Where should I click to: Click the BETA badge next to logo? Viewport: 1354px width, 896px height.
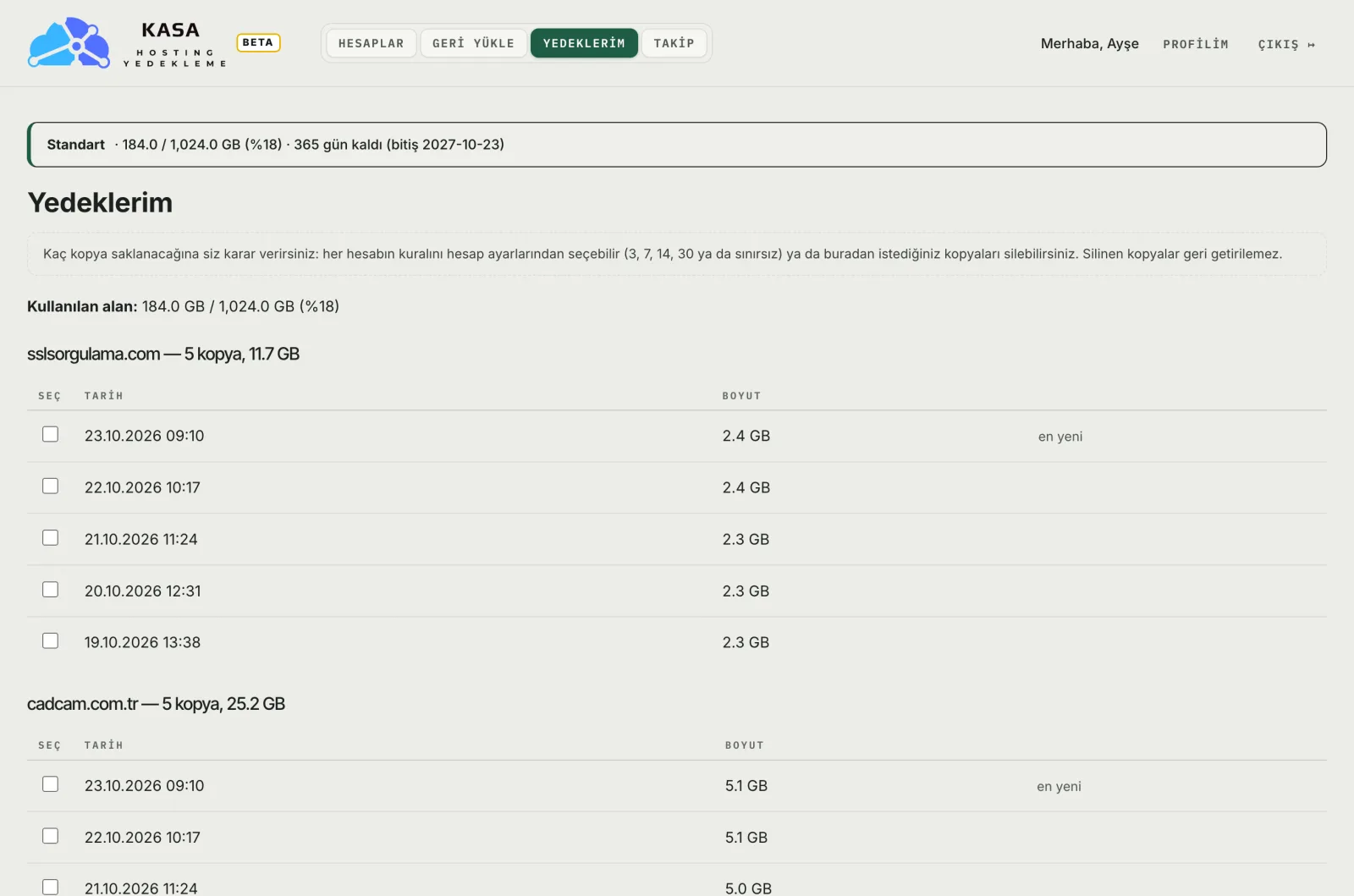258,42
